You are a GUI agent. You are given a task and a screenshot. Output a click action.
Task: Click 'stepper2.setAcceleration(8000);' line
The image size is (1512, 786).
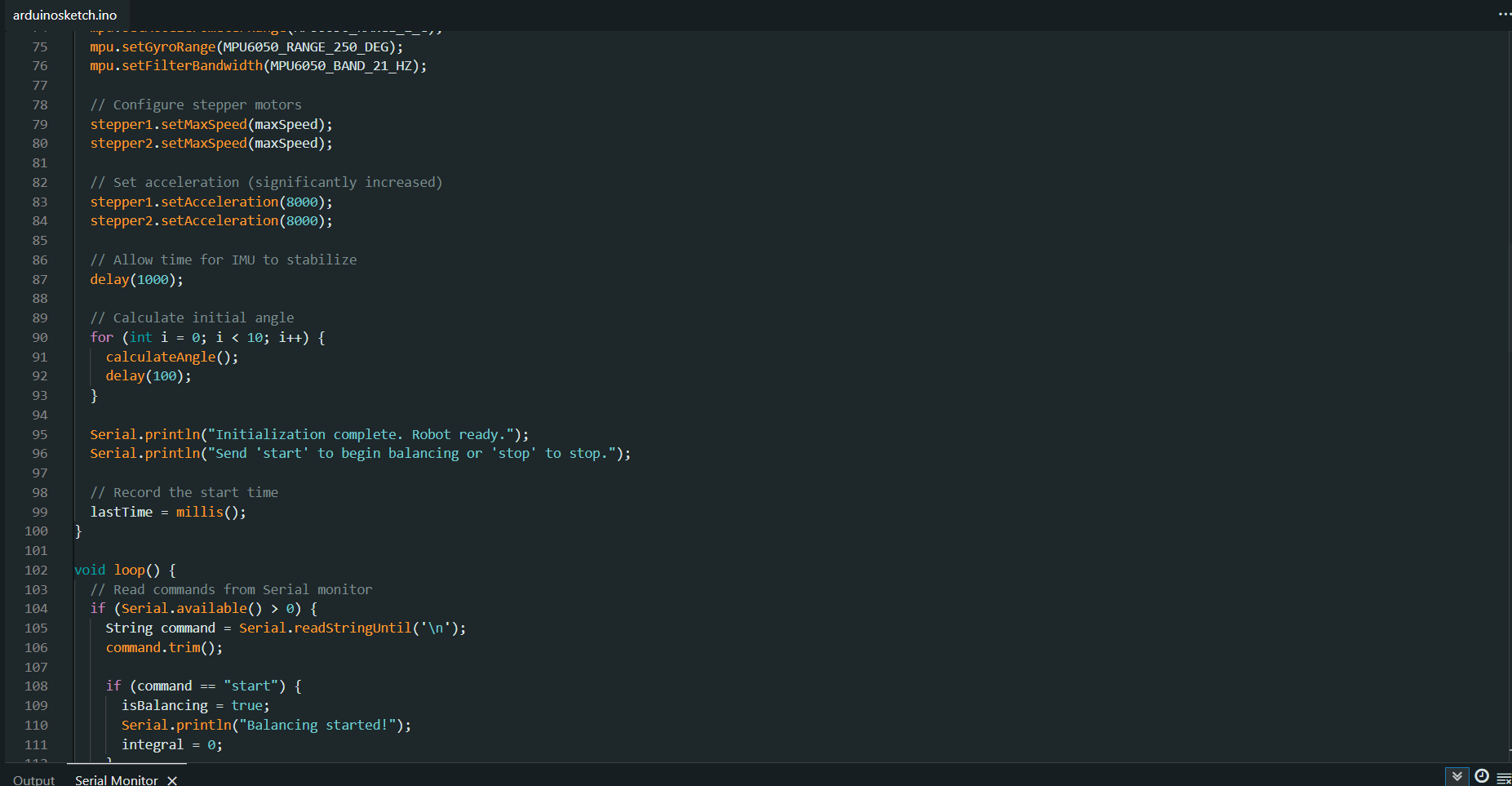coord(211,220)
